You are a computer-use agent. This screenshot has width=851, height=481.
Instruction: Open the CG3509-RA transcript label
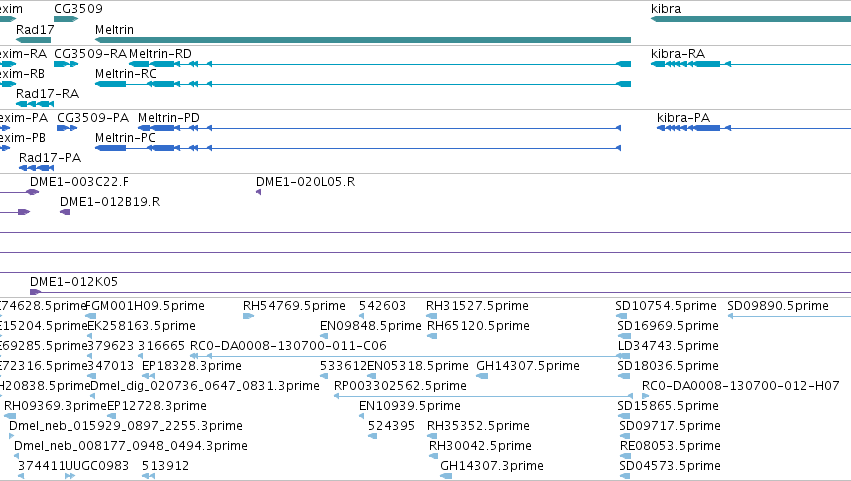(91, 54)
